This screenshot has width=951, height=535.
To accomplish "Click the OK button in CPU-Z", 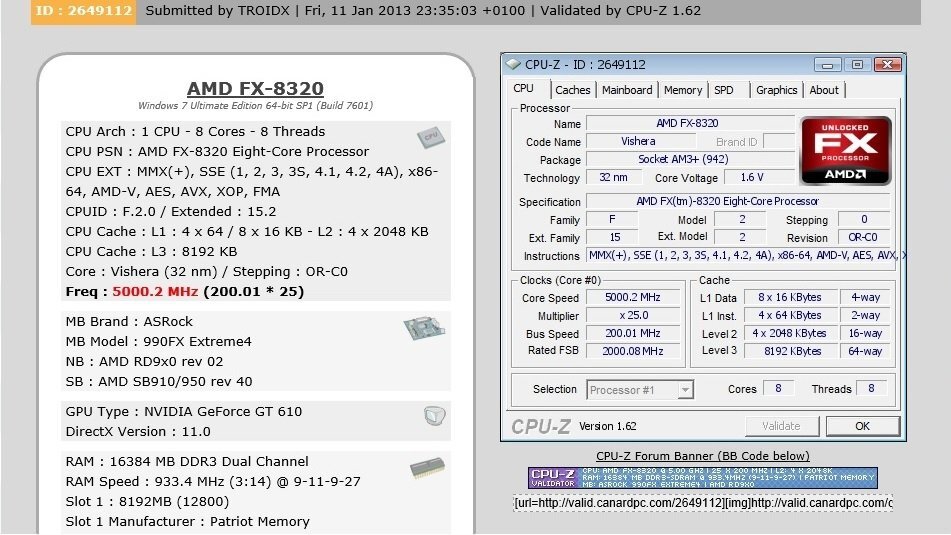I will tap(862, 426).
